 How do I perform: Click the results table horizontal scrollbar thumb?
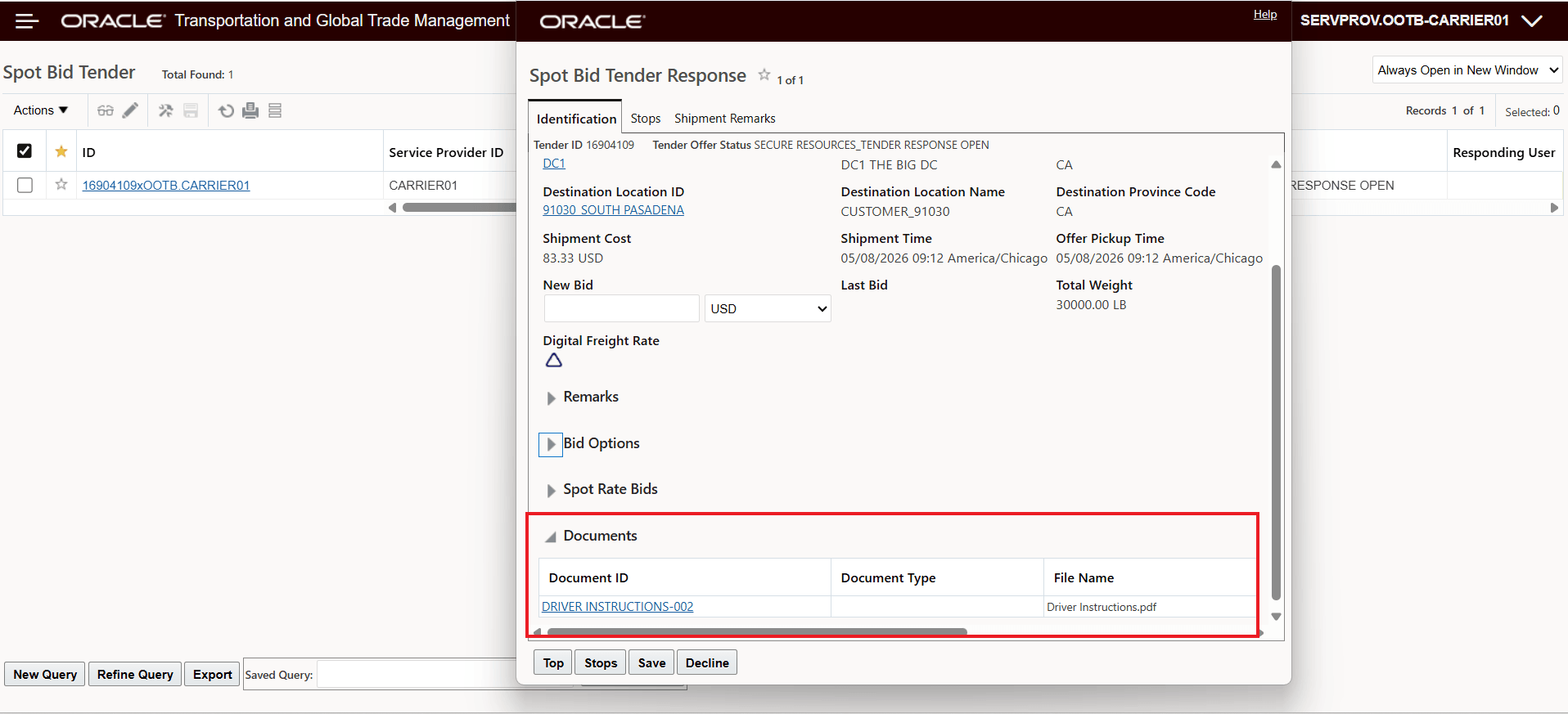459,208
